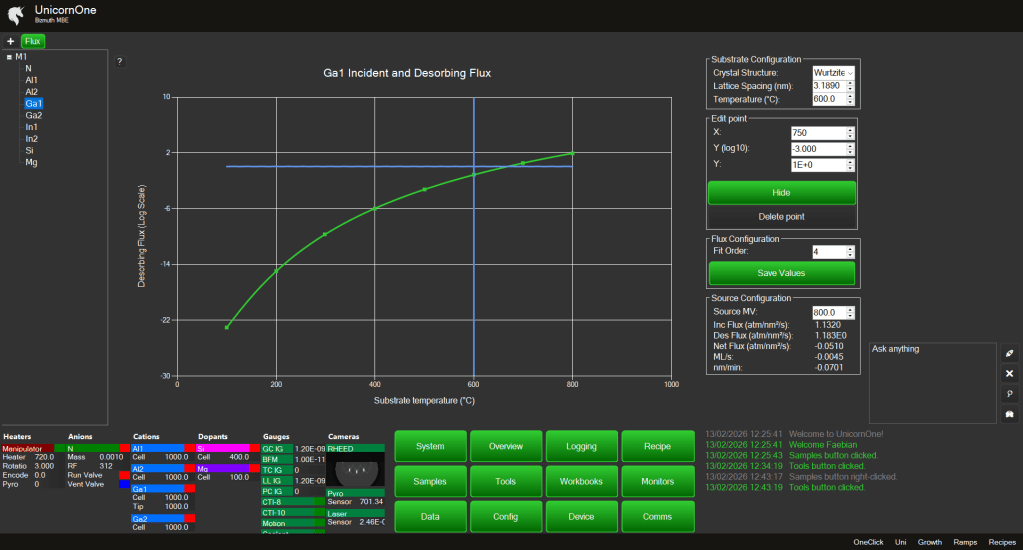
Task: Toggle the red Run Valve indicator
Action: click(124, 475)
